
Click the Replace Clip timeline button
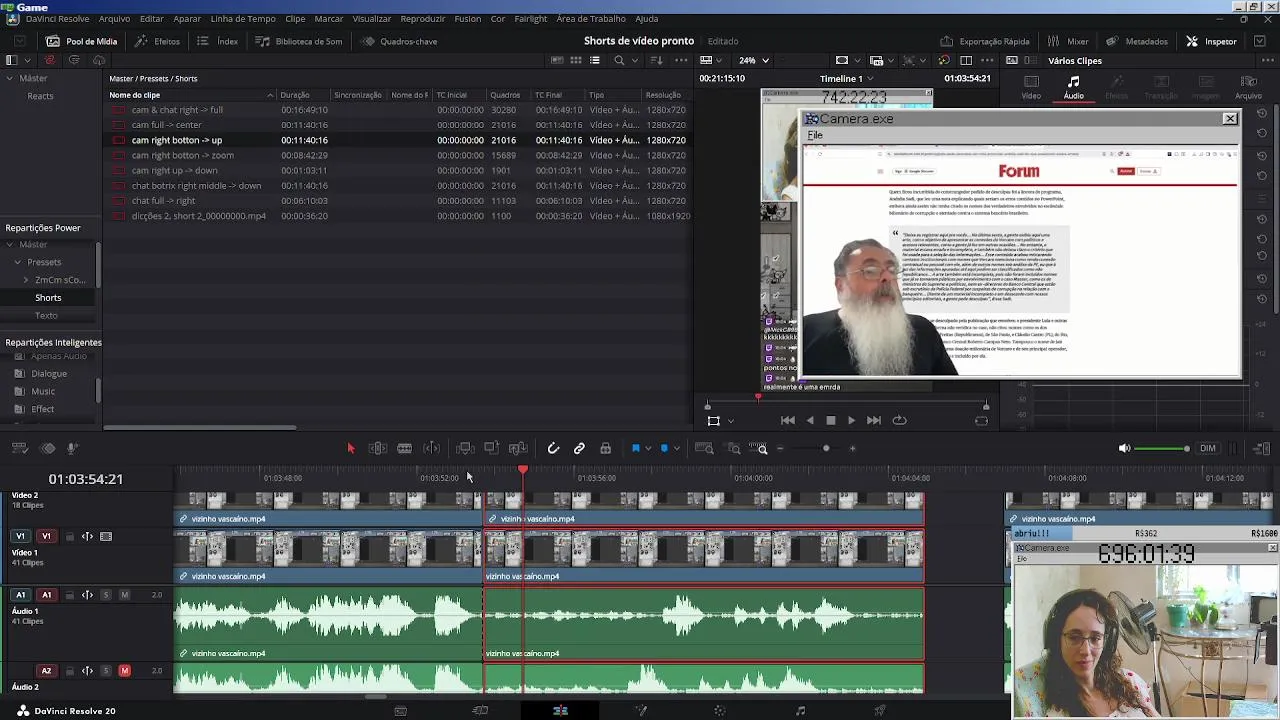coord(518,449)
